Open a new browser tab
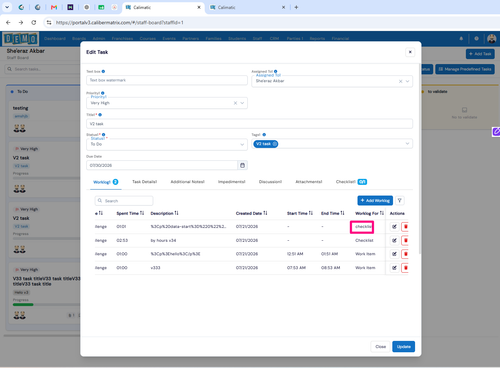Viewport: 500px width, 368px height. point(296,7)
